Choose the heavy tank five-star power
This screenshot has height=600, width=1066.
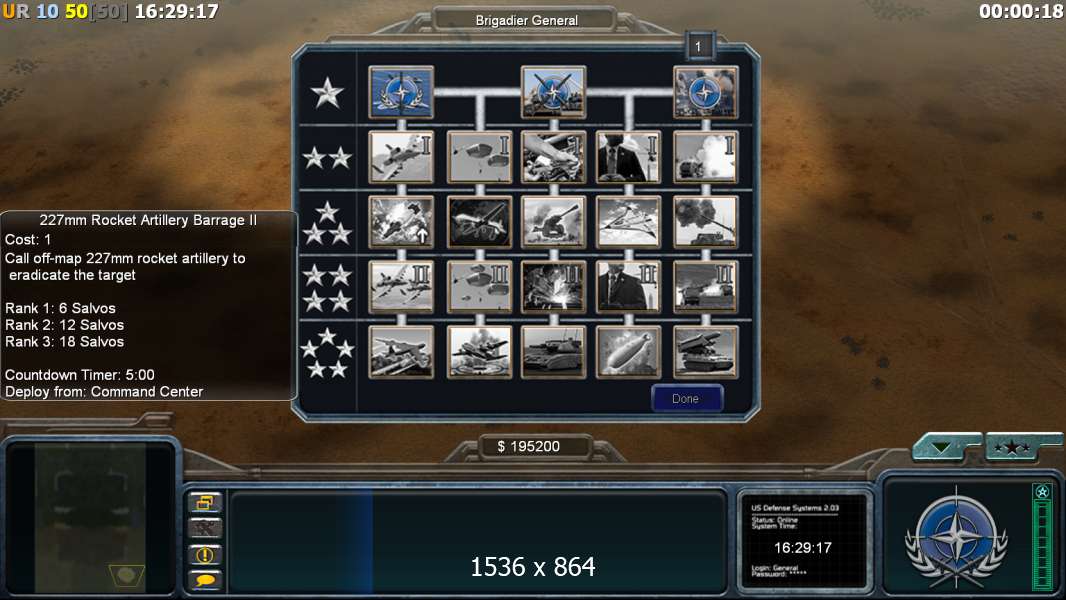click(553, 352)
